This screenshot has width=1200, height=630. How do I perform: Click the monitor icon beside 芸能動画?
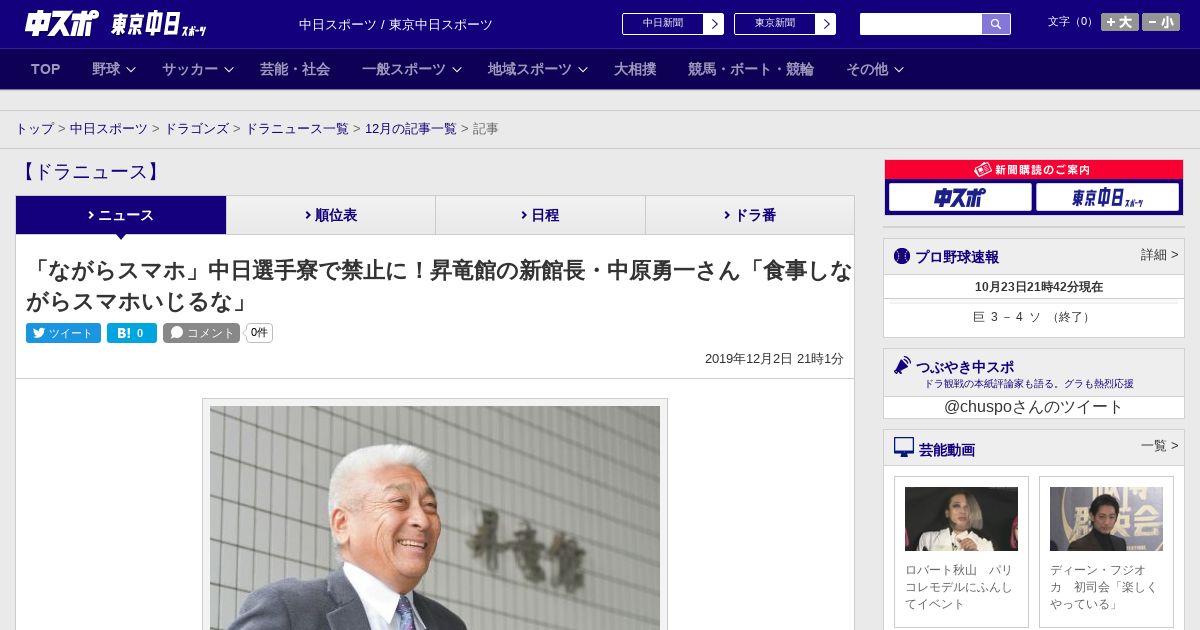904,447
